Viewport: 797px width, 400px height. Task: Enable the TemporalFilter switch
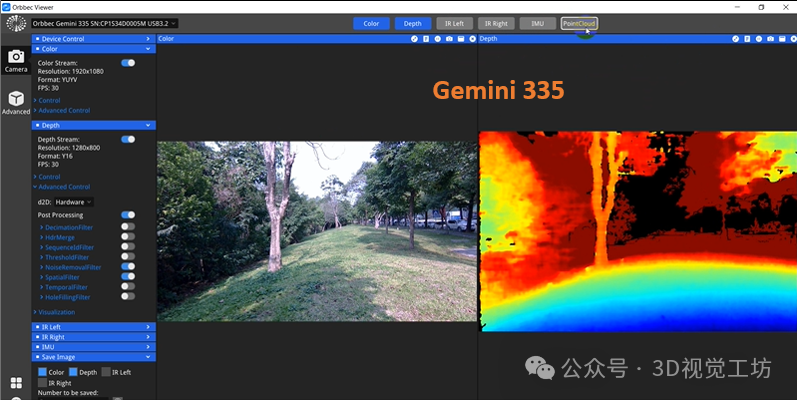pos(128,287)
